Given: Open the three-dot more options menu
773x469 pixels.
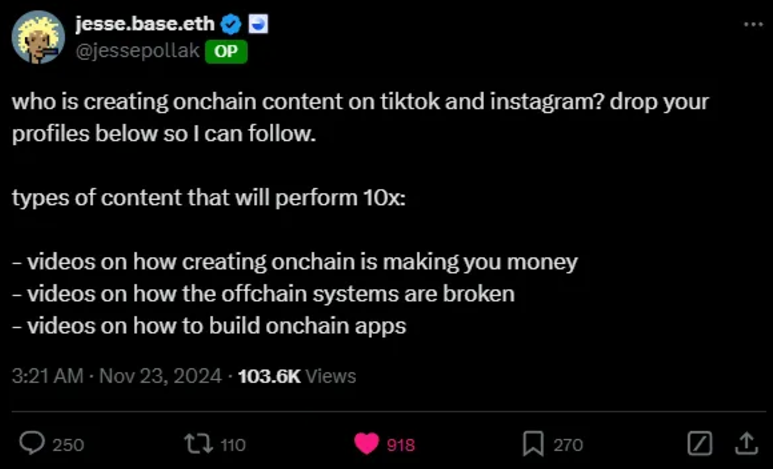Looking at the screenshot, I should [751, 23].
